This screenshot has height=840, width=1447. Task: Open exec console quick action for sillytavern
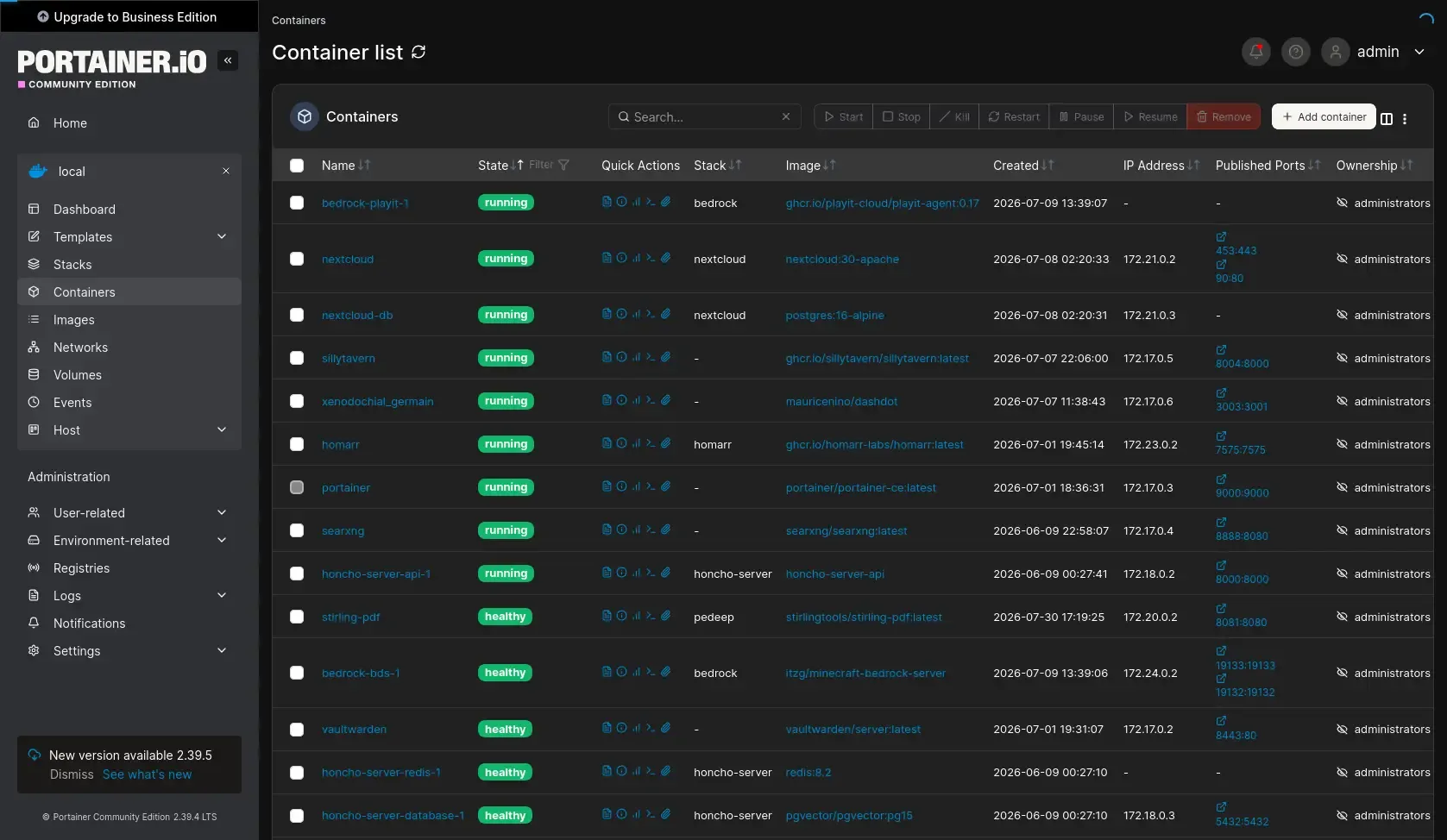coord(651,357)
